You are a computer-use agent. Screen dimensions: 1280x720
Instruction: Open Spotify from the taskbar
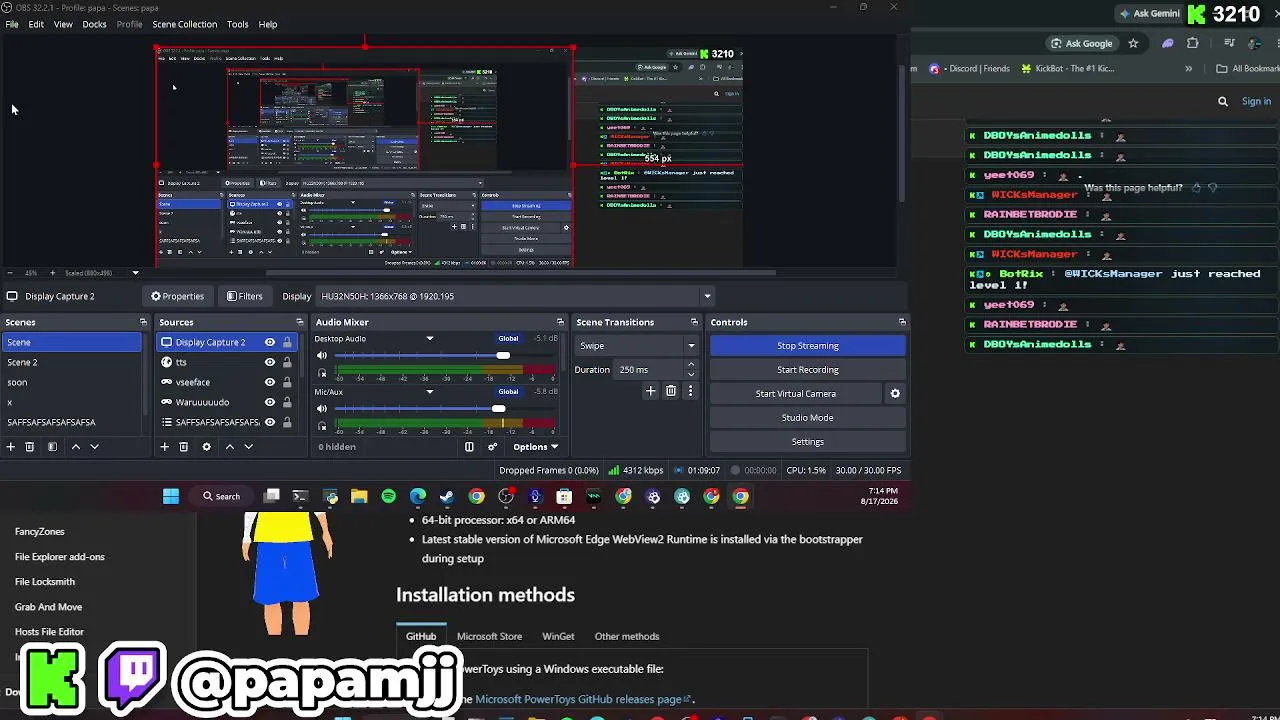click(x=388, y=496)
